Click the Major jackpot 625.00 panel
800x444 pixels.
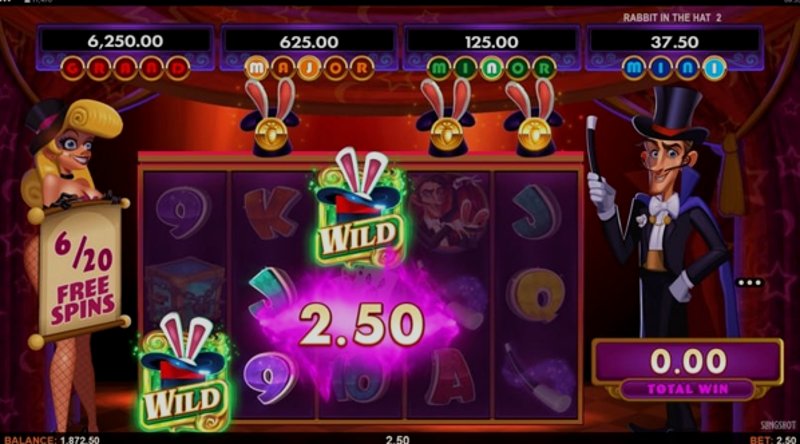pyautogui.click(x=309, y=50)
